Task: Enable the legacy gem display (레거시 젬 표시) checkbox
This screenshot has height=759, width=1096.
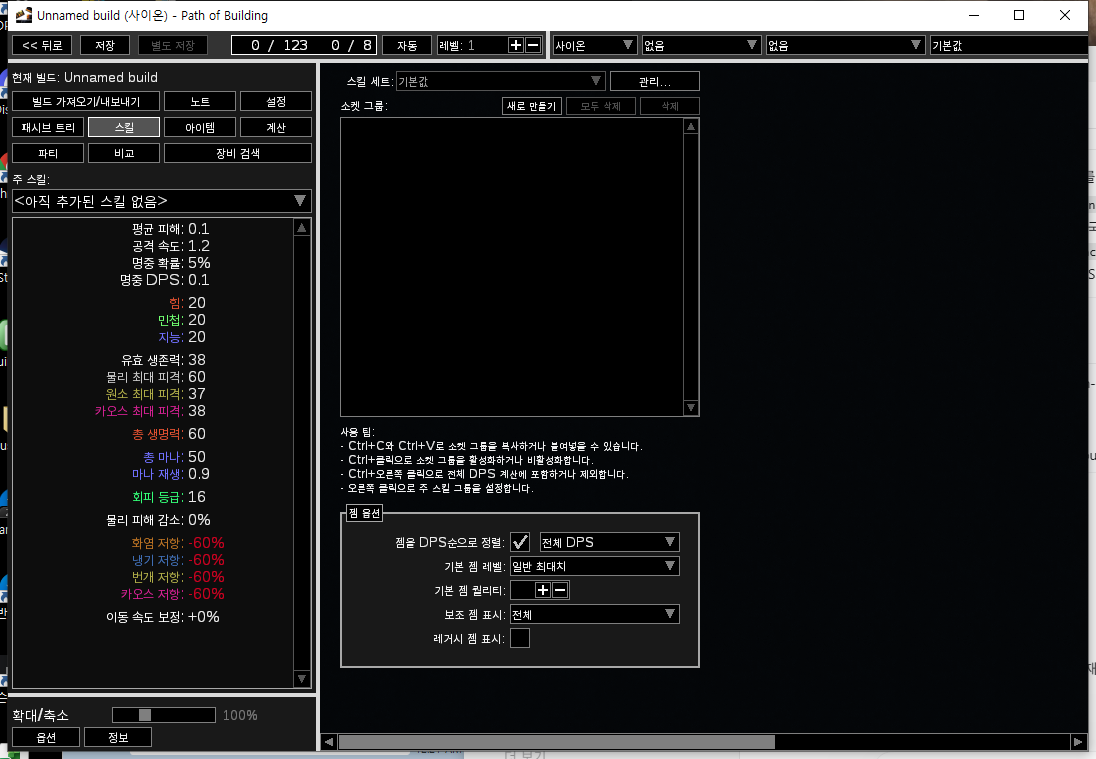Action: coord(520,638)
